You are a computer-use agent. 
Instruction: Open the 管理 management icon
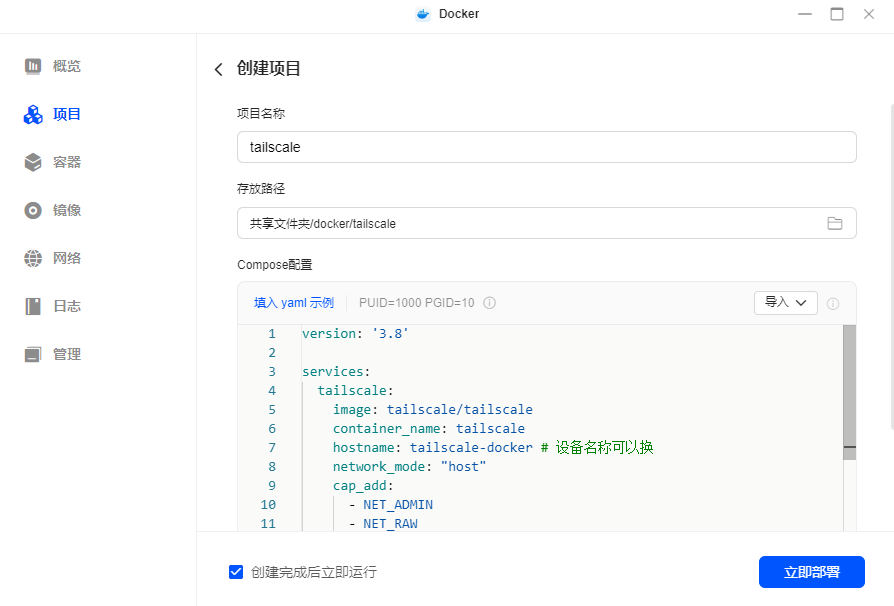33,354
